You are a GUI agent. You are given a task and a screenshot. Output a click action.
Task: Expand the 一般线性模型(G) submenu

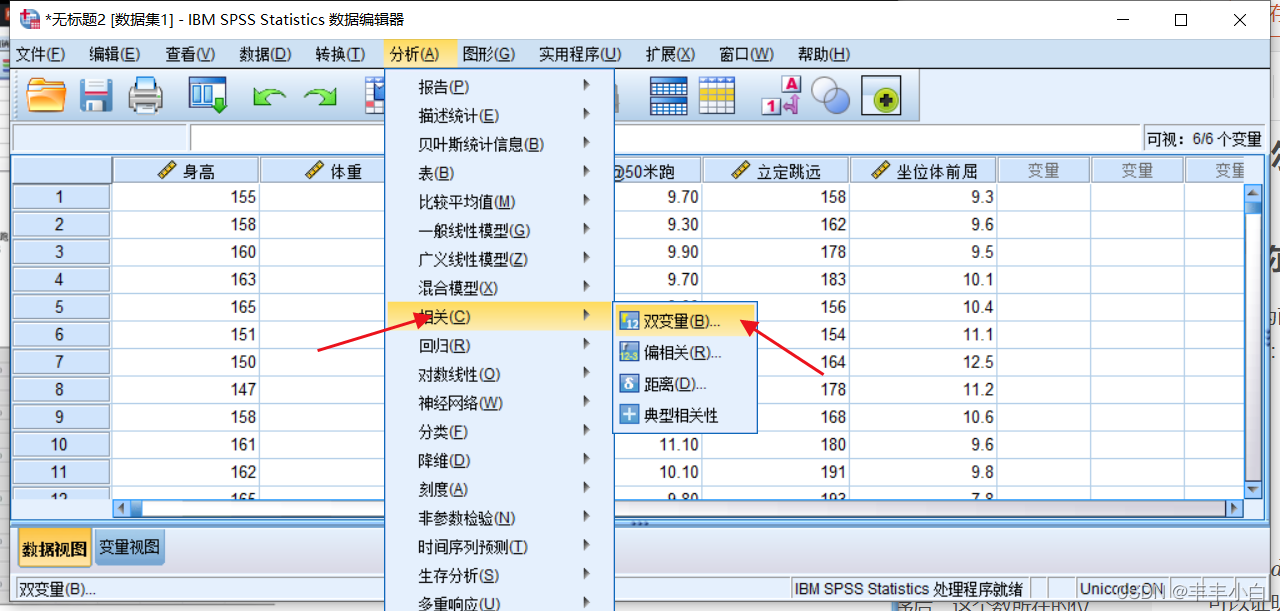pos(499,231)
